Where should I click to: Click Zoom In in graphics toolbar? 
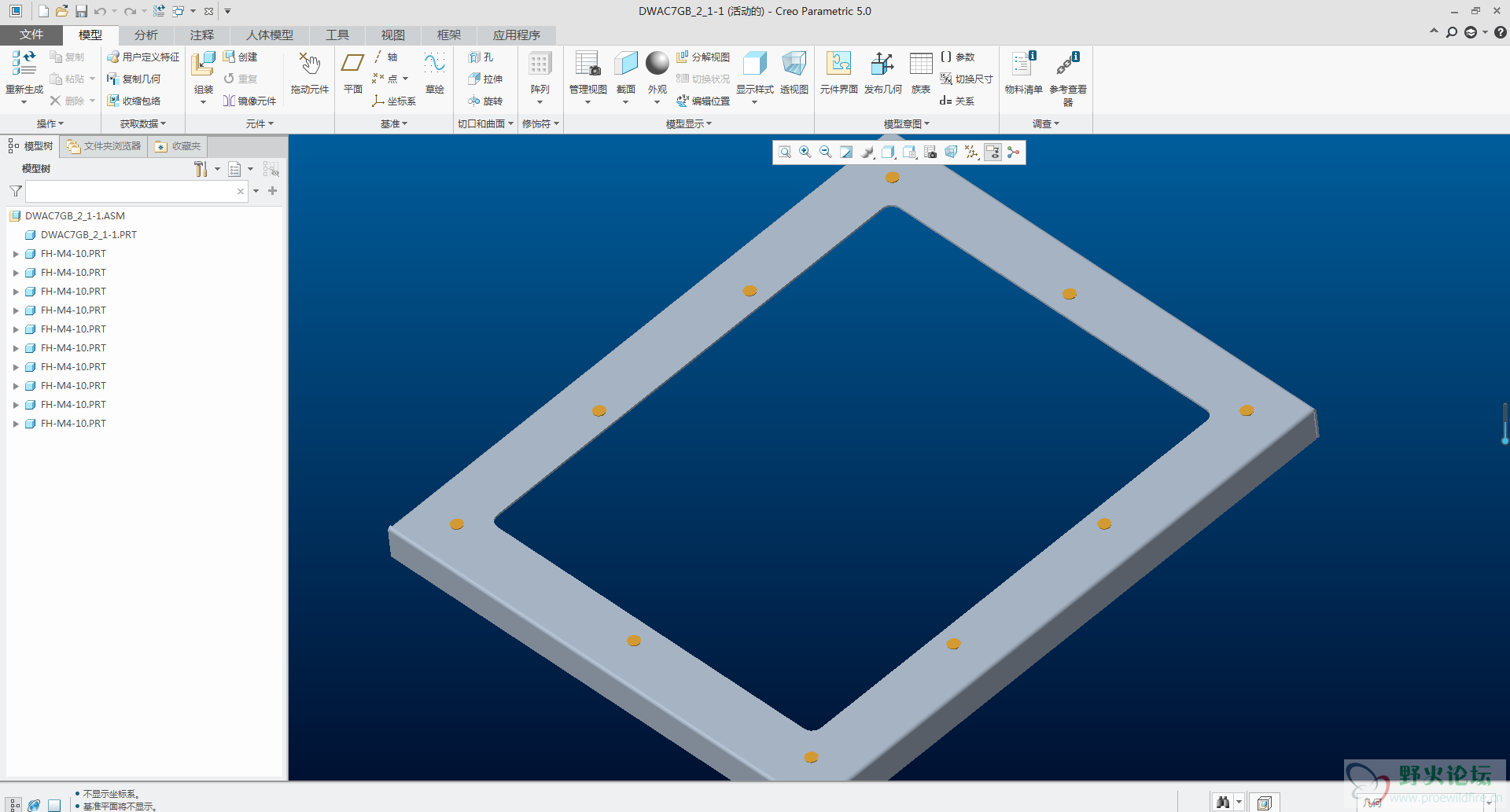point(805,152)
